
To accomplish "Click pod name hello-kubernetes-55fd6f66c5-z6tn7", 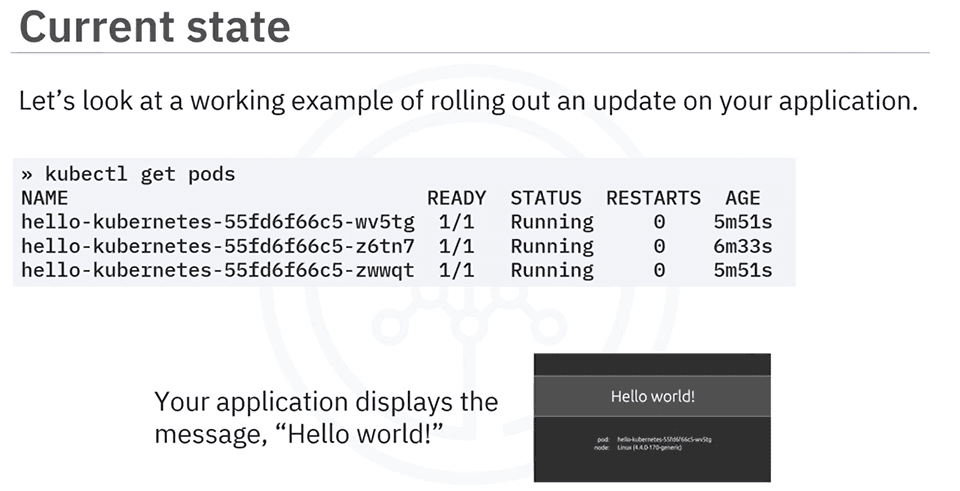I will click(x=217, y=246).
